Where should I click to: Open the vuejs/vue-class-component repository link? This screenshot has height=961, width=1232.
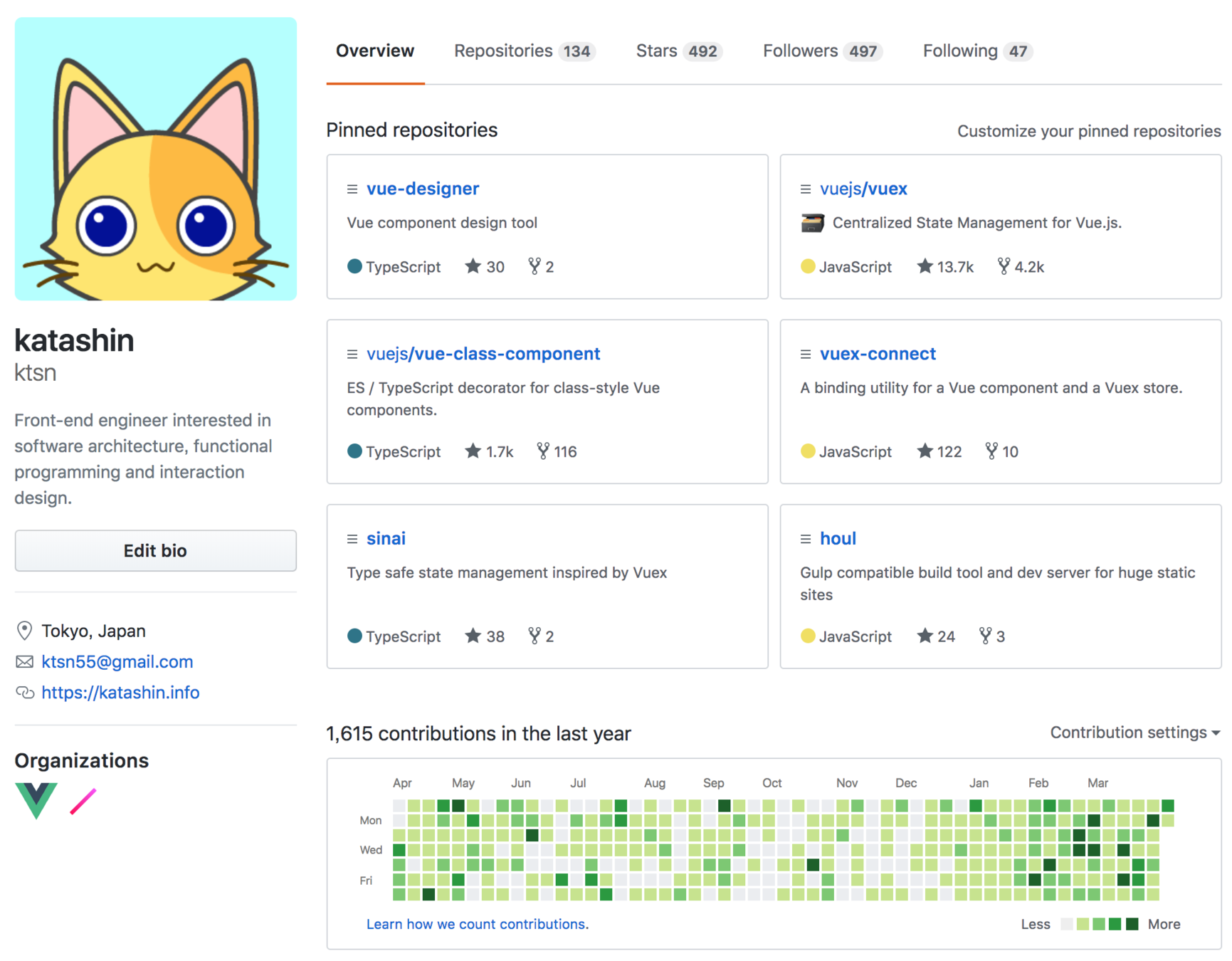point(483,354)
